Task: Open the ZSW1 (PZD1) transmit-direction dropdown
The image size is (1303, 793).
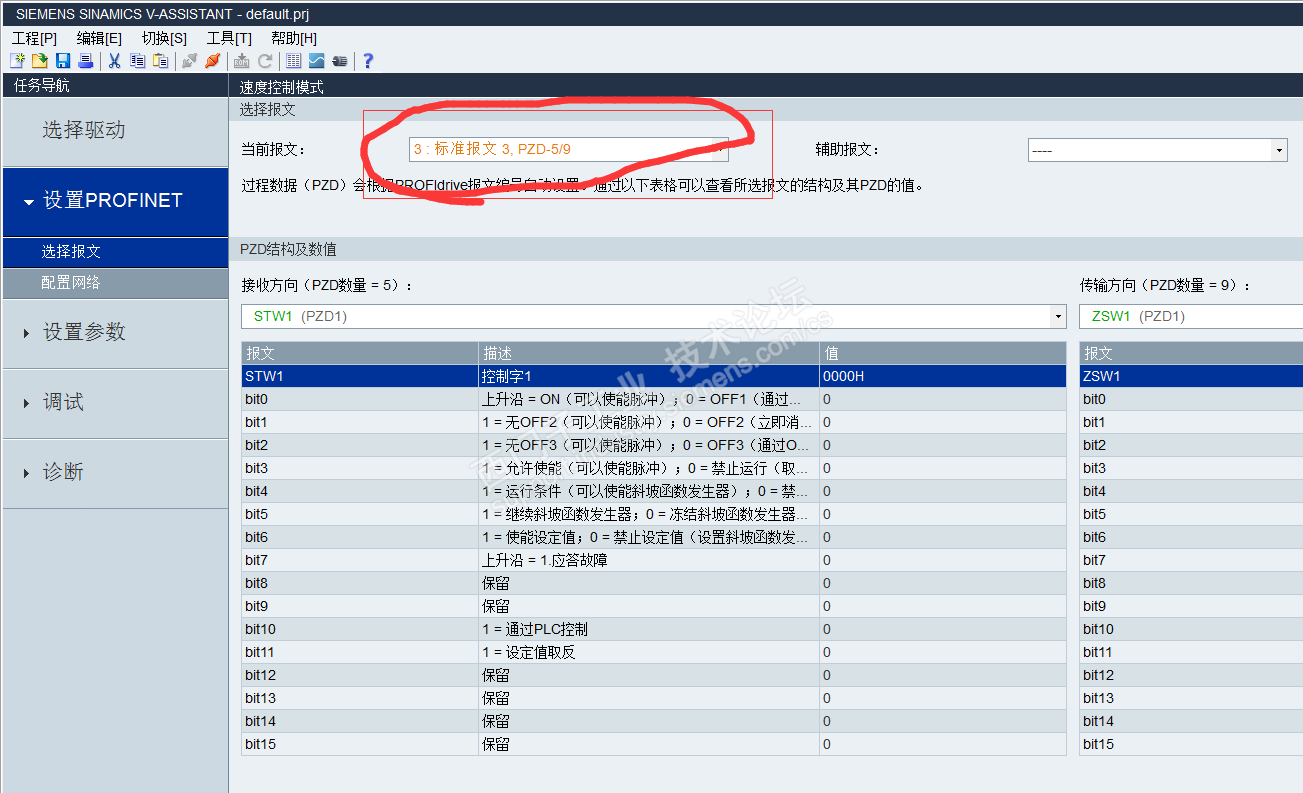Action: (1191, 317)
